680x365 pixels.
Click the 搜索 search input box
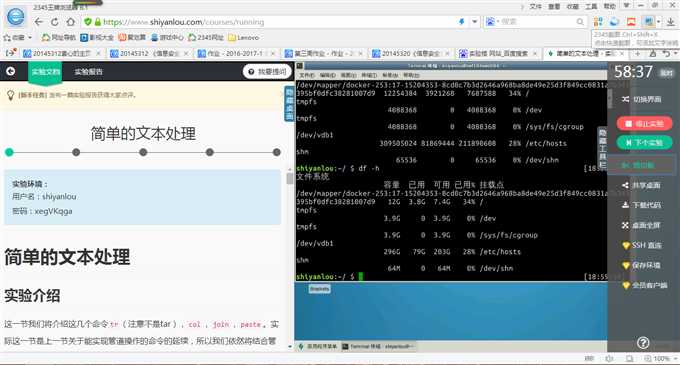[x=536, y=22]
